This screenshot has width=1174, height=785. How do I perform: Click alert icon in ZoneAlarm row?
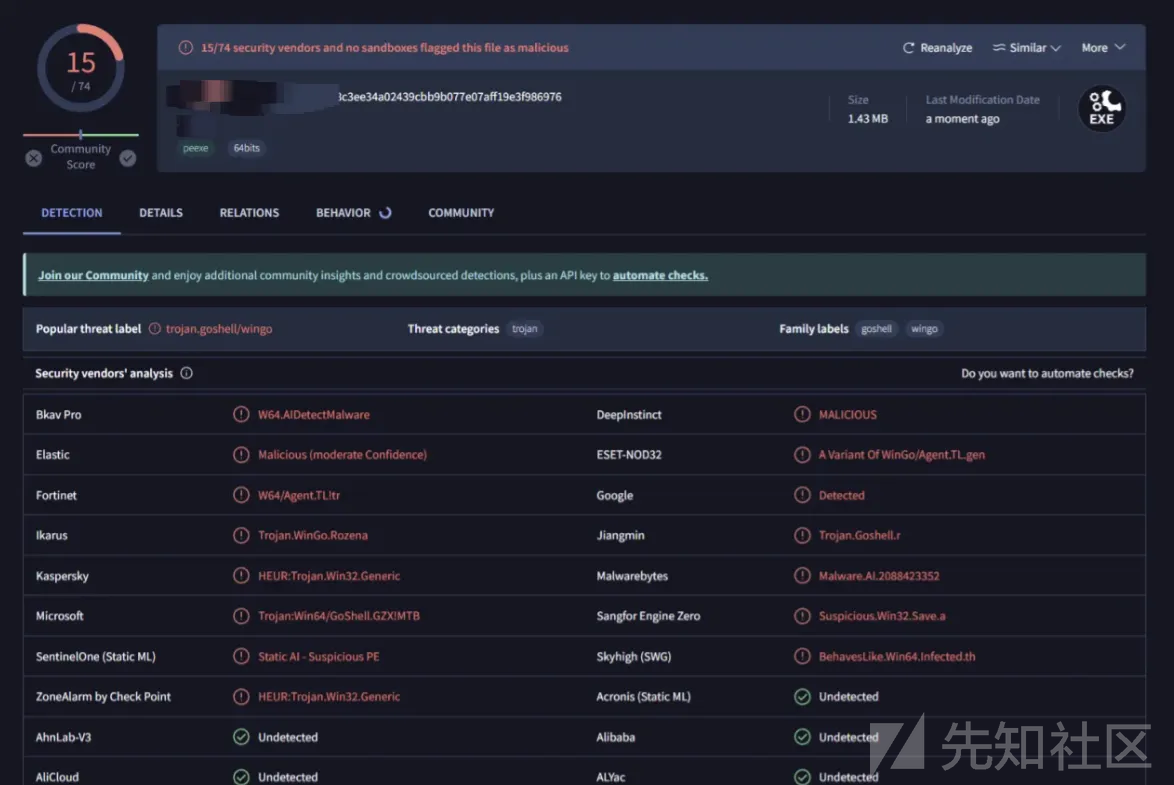click(x=241, y=697)
